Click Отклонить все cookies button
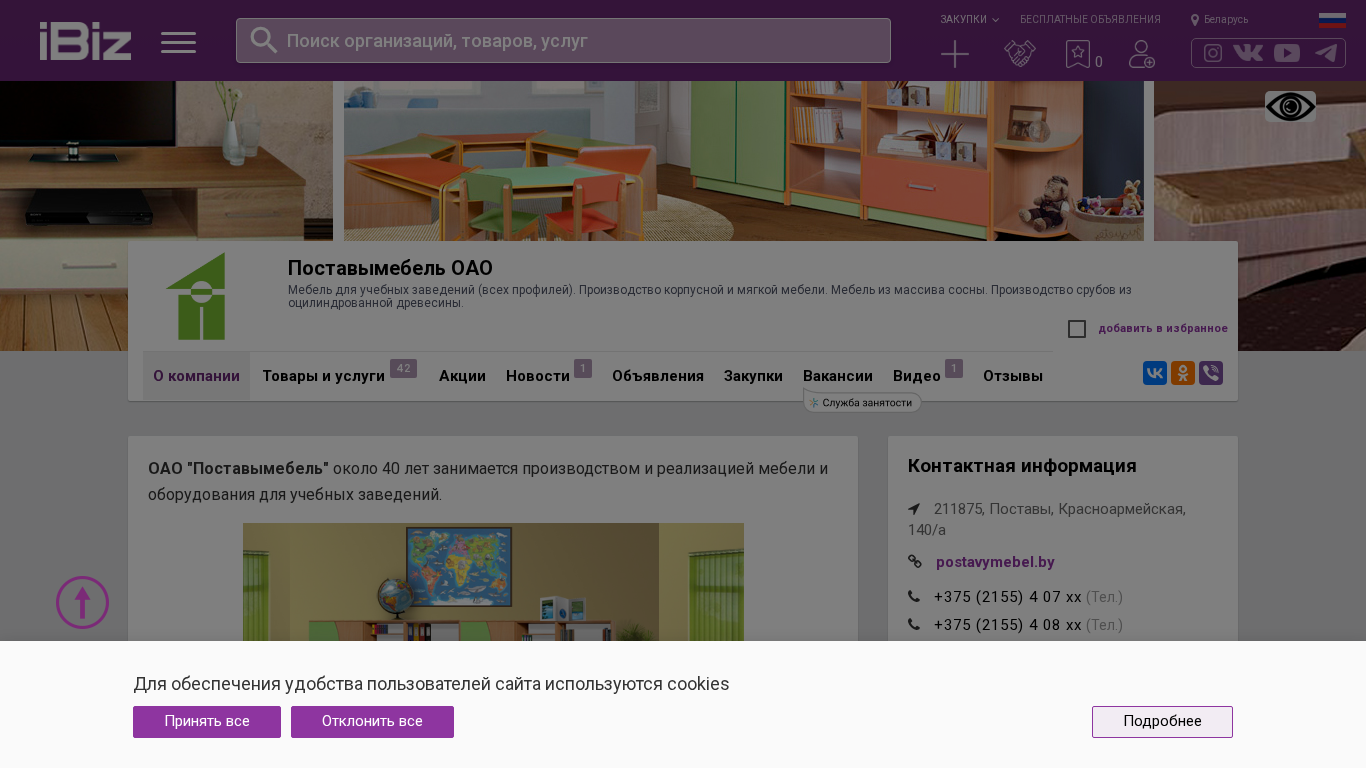 coord(372,722)
